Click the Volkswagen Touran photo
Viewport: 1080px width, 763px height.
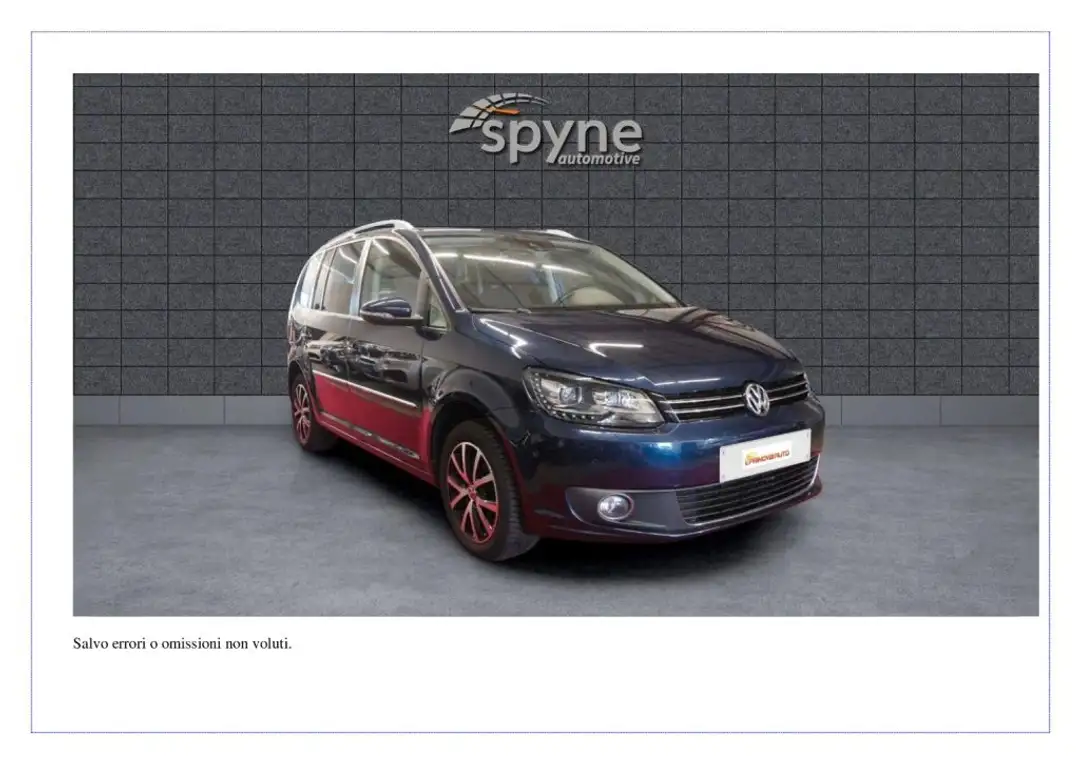pos(555,344)
